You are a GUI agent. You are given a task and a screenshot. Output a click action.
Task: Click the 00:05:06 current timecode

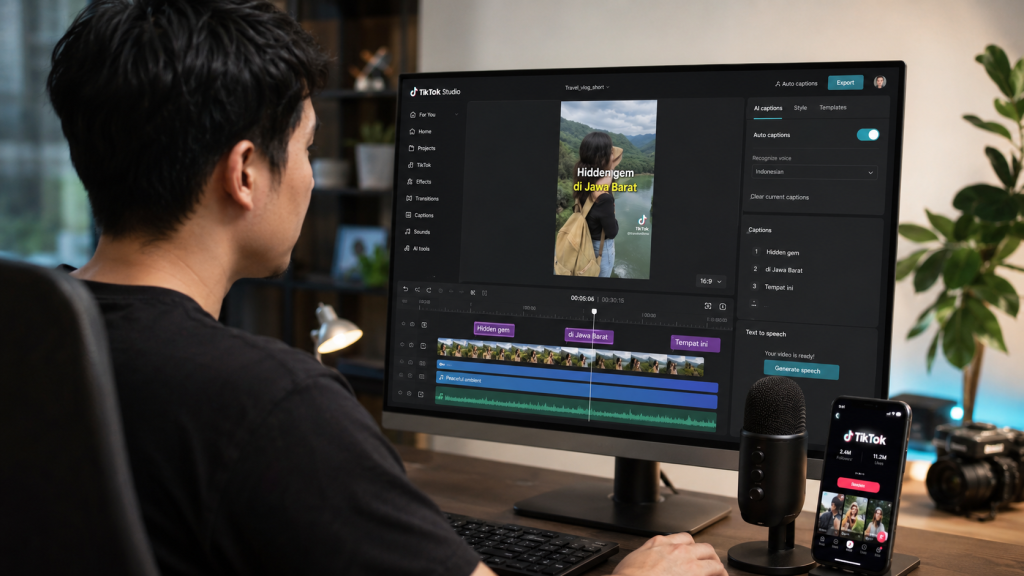coord(583,298)
